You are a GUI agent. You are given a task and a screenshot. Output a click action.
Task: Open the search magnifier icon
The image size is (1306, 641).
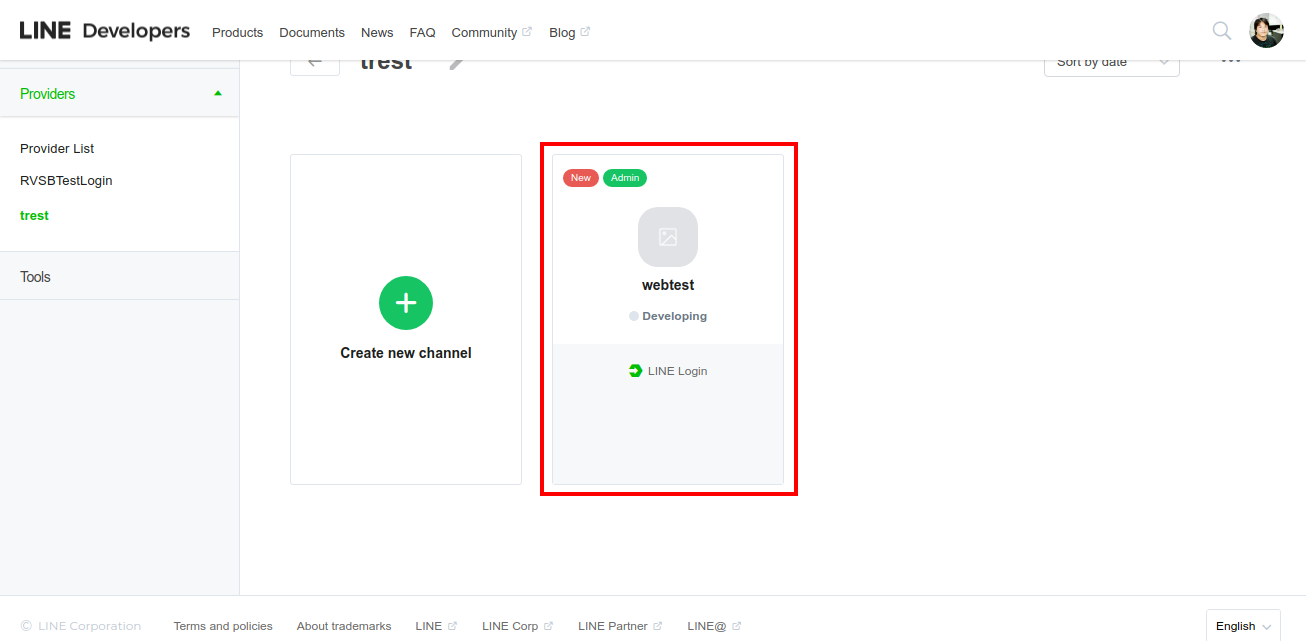(1222, 31)
